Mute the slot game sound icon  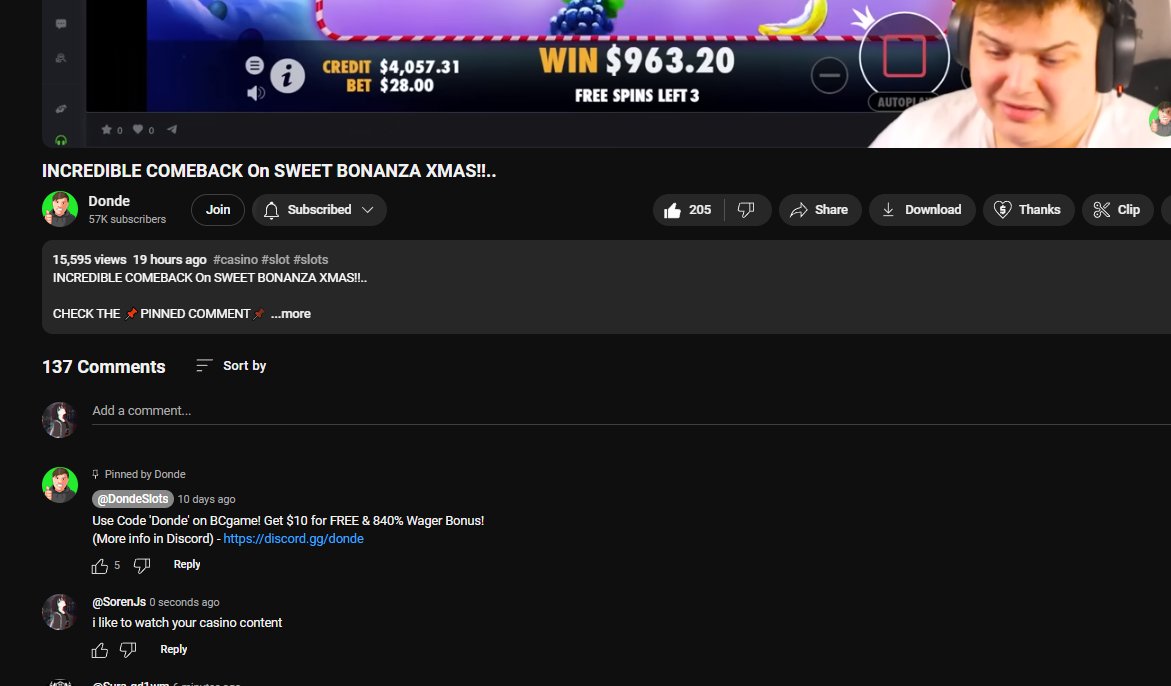(x=255, y=93)
